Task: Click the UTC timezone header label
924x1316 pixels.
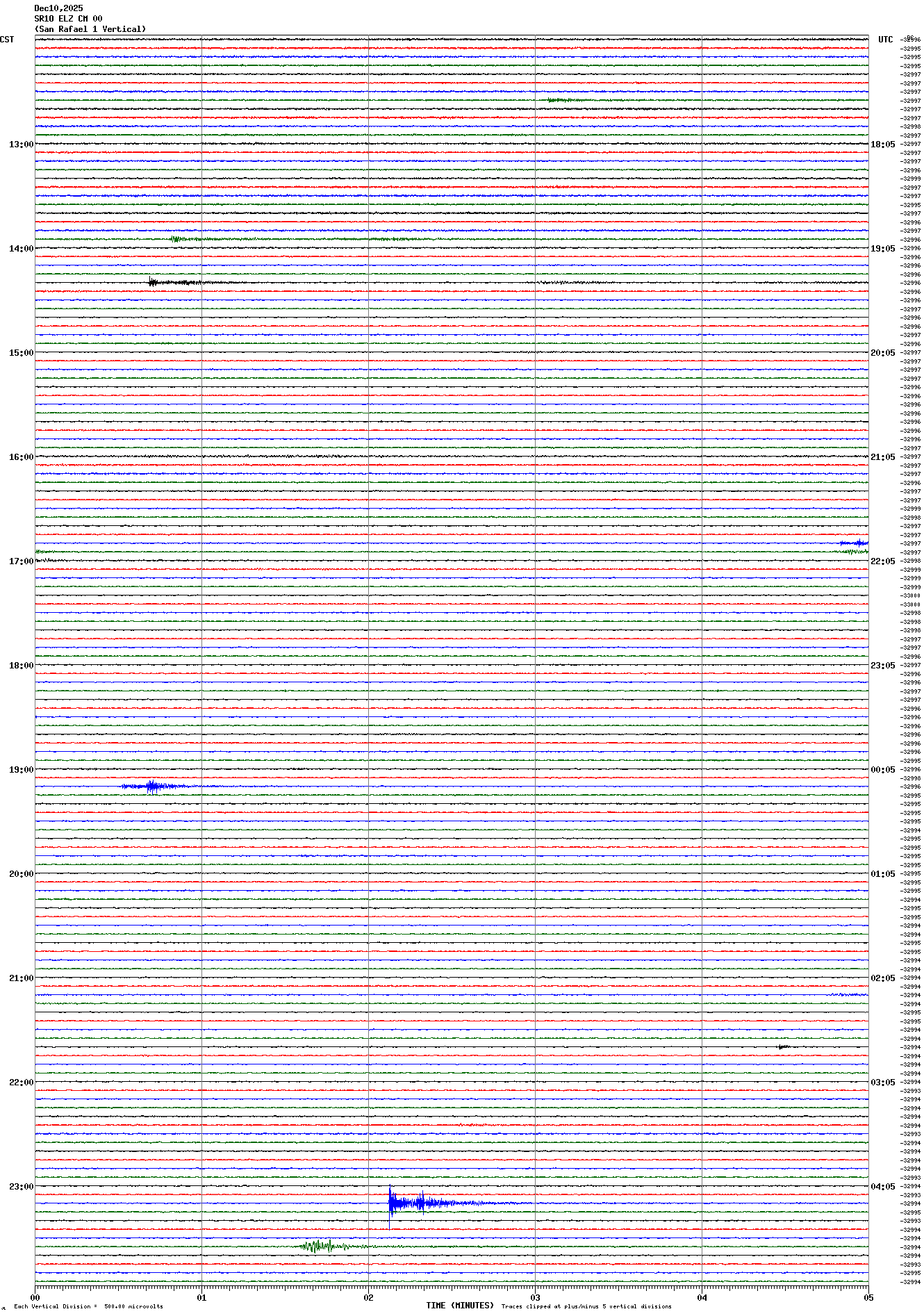Action: 885,40
